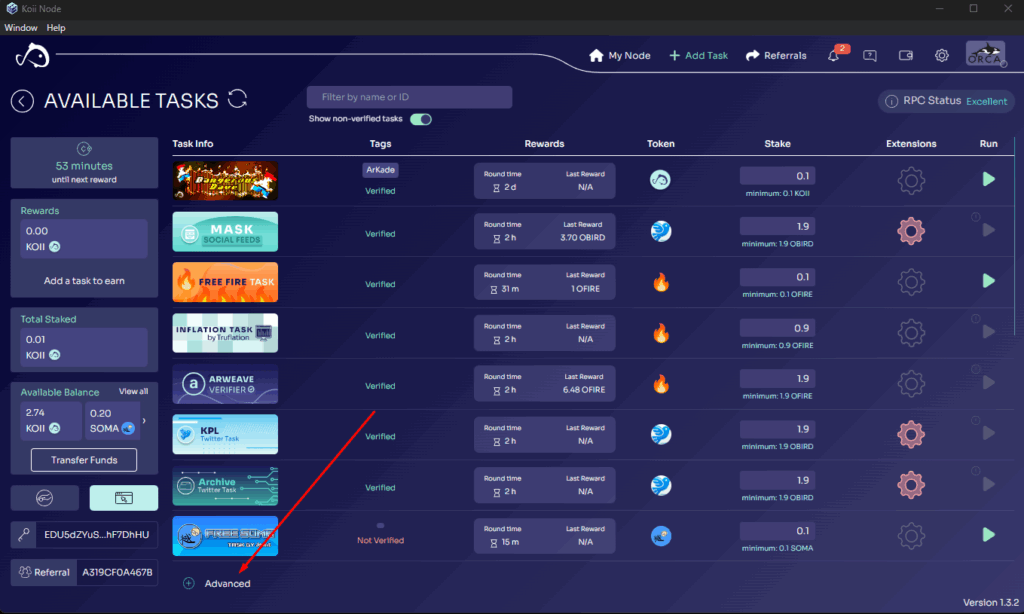
Task: Run the Free Fire Task
Action: point(989,281)
